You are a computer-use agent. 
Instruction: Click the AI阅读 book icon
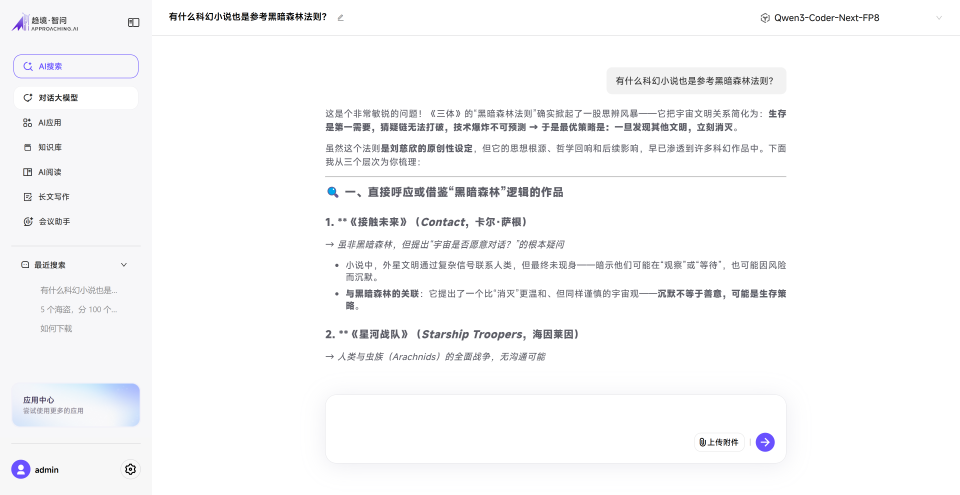28,172
